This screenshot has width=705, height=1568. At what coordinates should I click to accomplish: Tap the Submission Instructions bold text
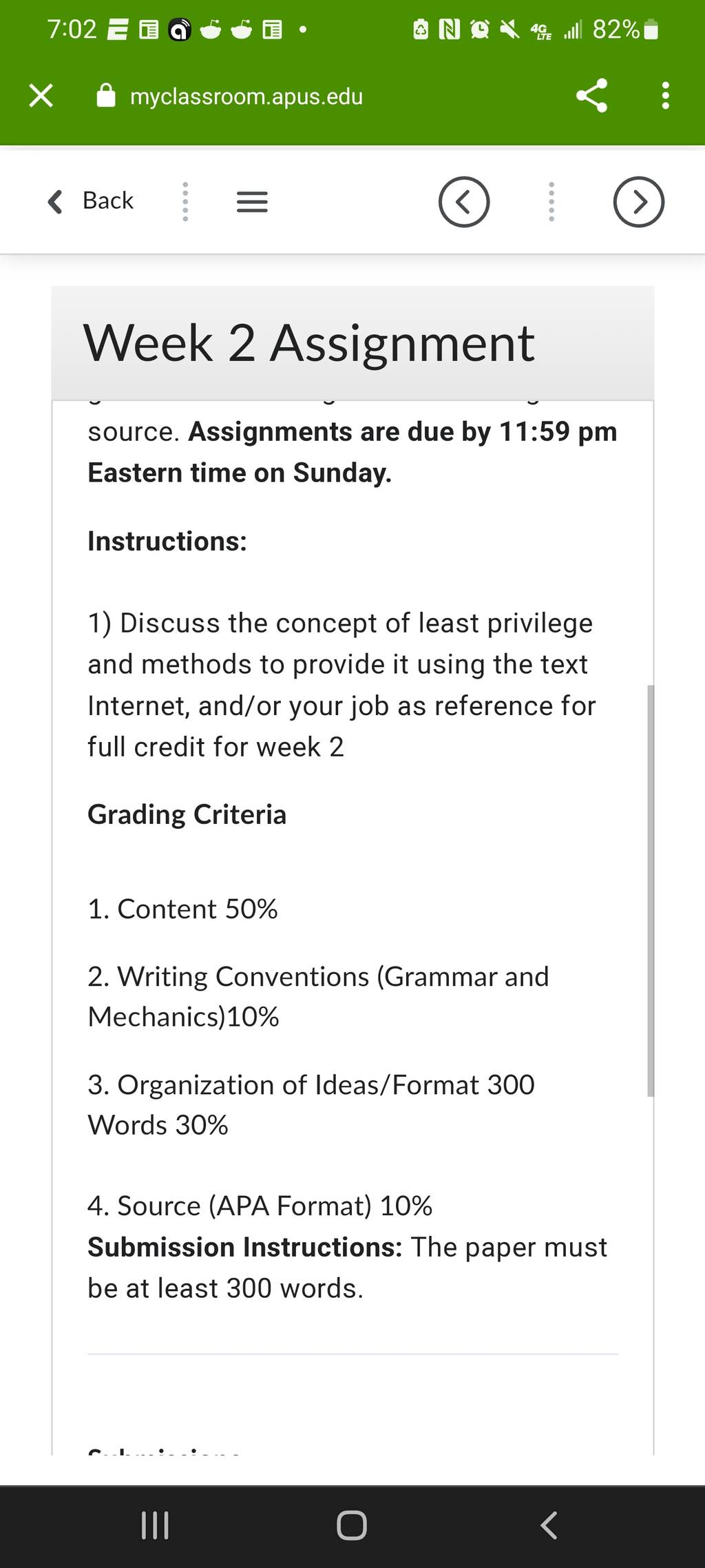tap(244, 1247)
